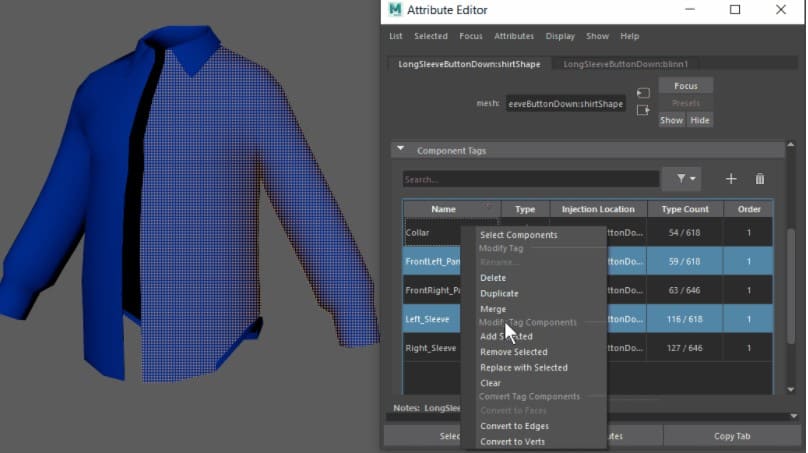The height and width of the screenshot is (453, 808).
Task: Select Convert to Edges in context menu
Action: [x=514, y=426]
